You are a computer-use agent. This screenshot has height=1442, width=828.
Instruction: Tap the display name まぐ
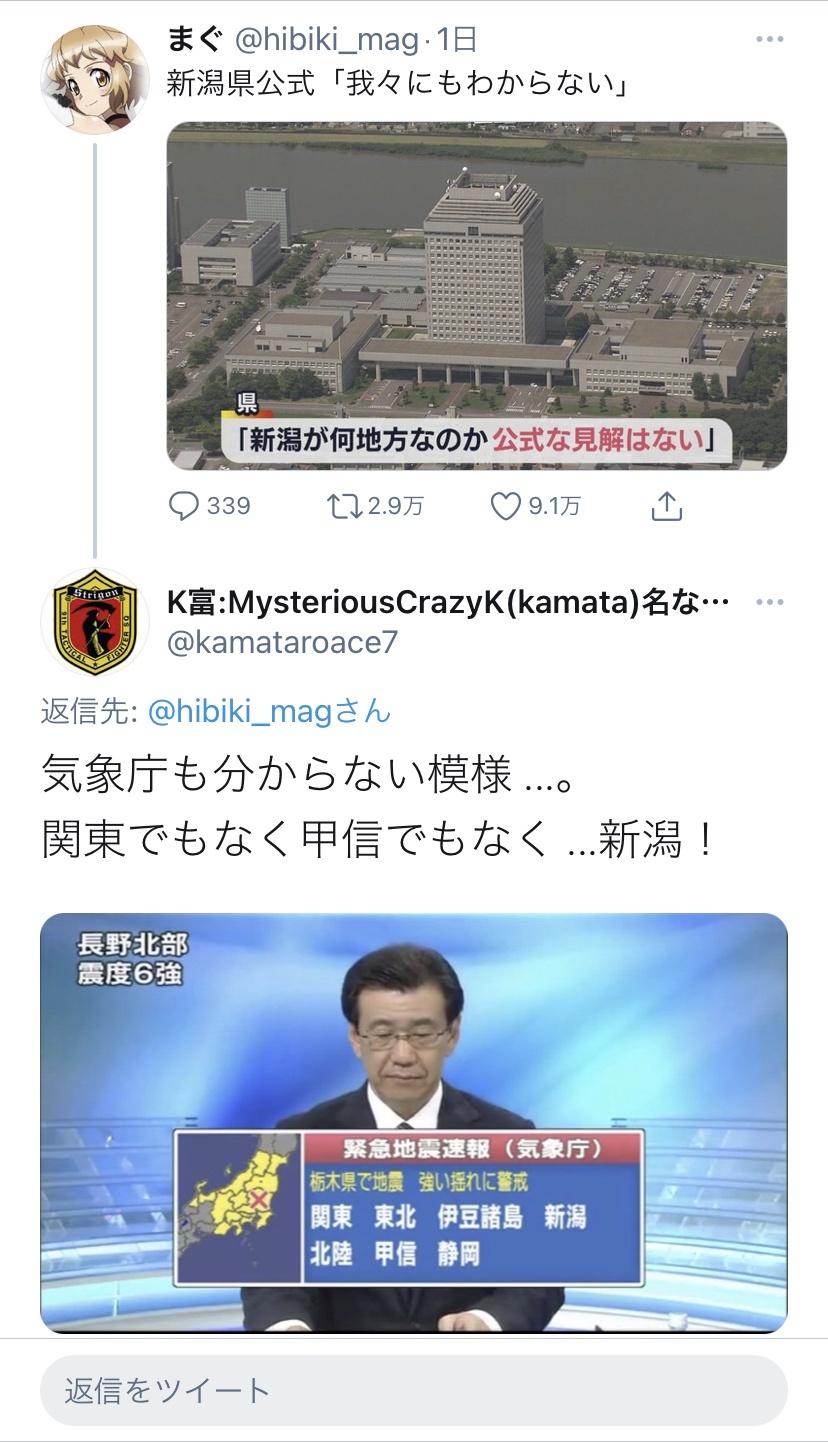click(194, 40)
